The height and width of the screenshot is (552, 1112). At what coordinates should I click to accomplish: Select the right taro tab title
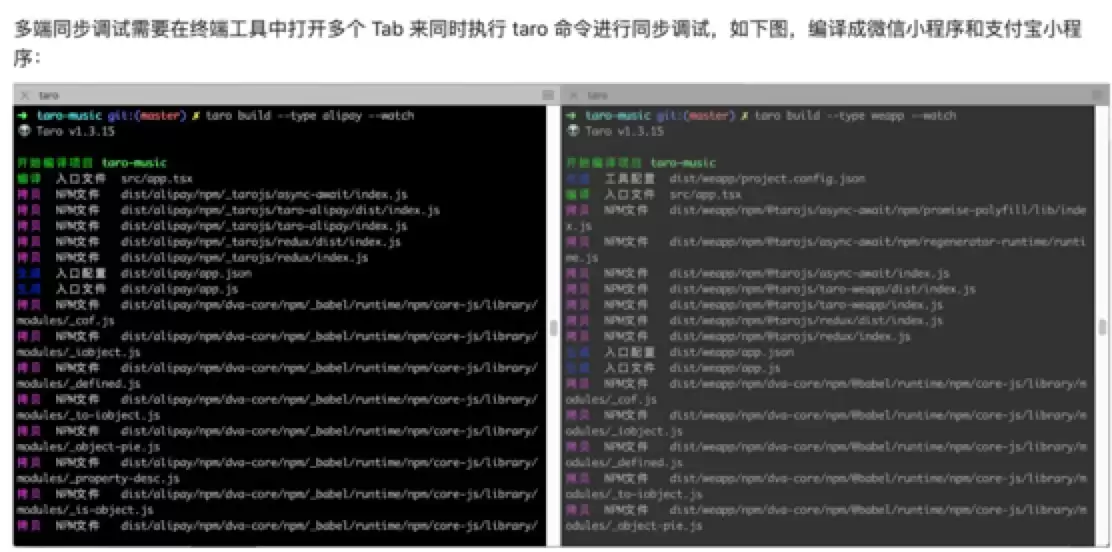(597, 95)
